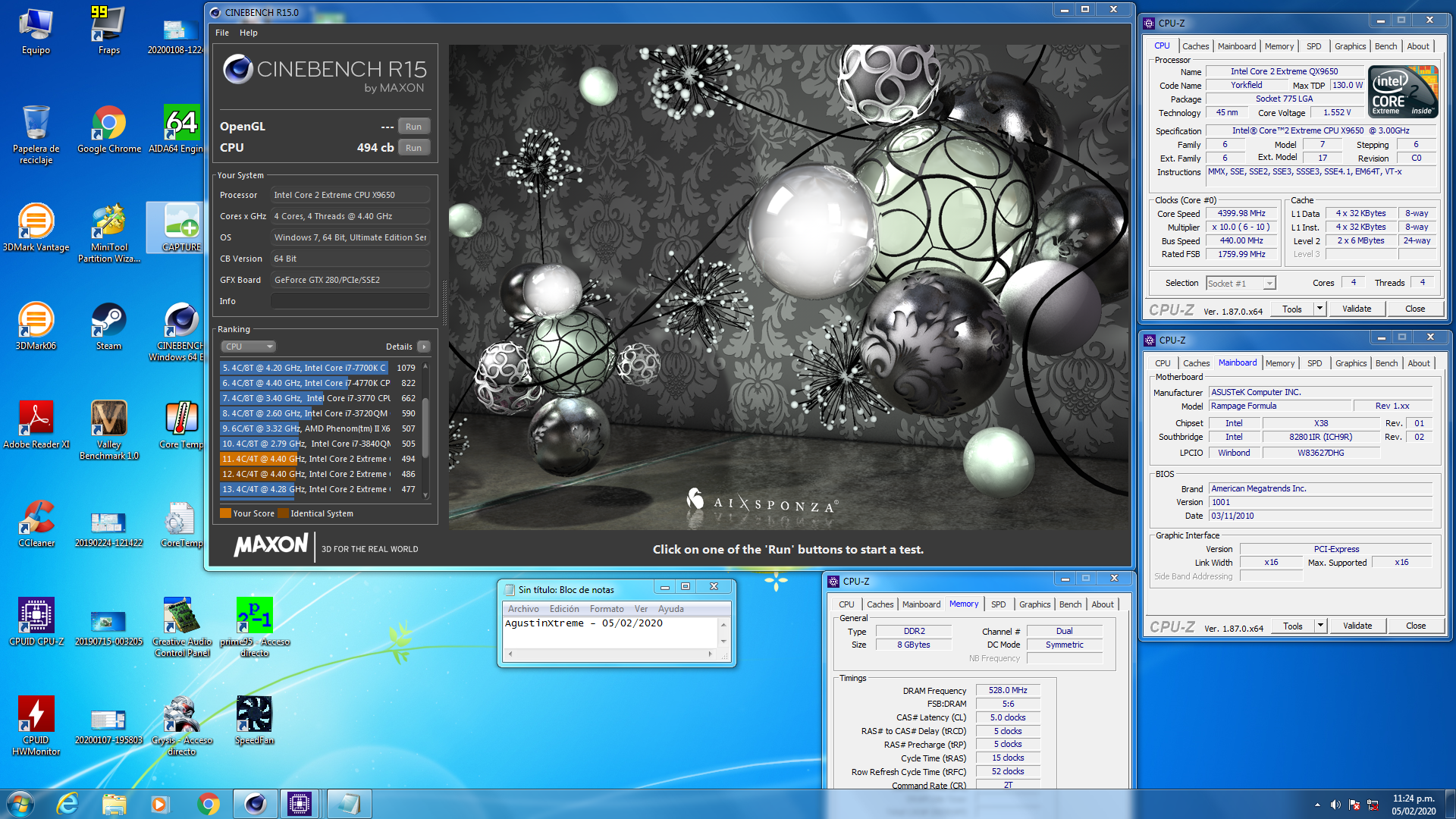Open the ranking CPU dropdown

click(x=248, y=347)
